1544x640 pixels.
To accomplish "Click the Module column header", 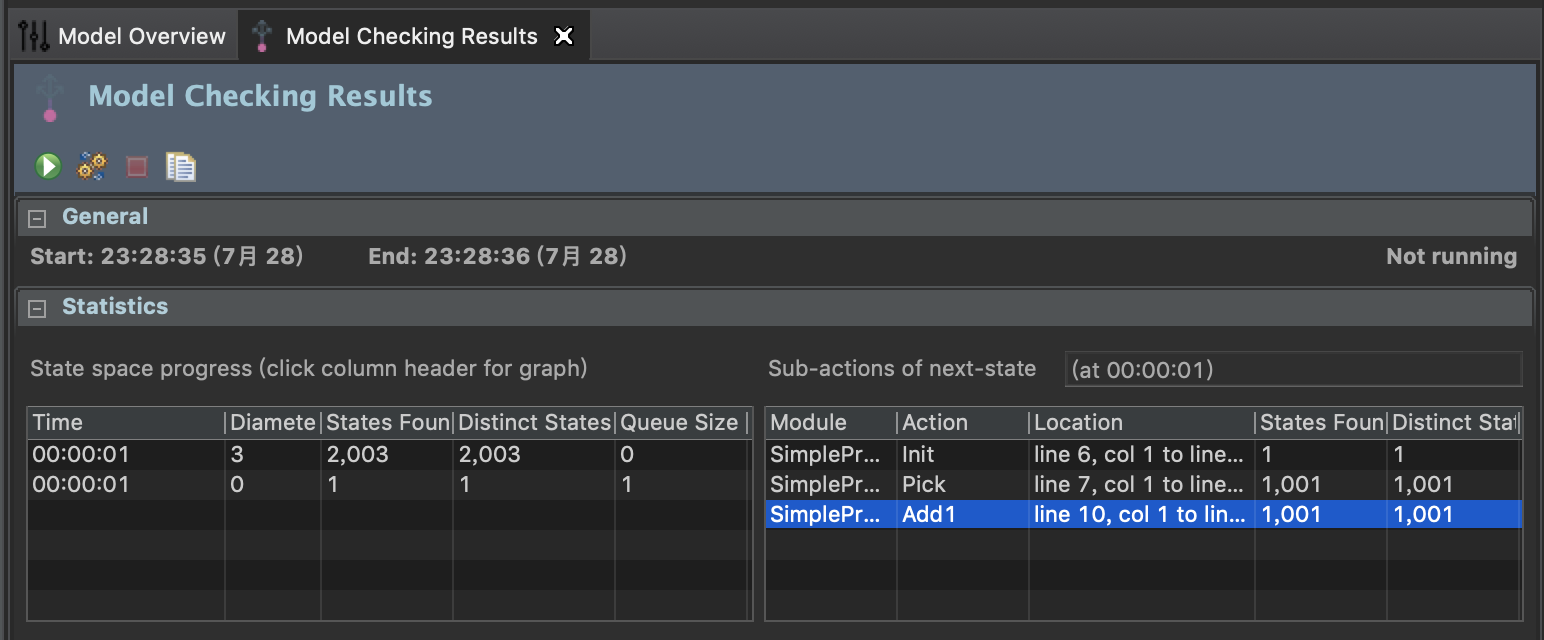I will coord(831,423).
